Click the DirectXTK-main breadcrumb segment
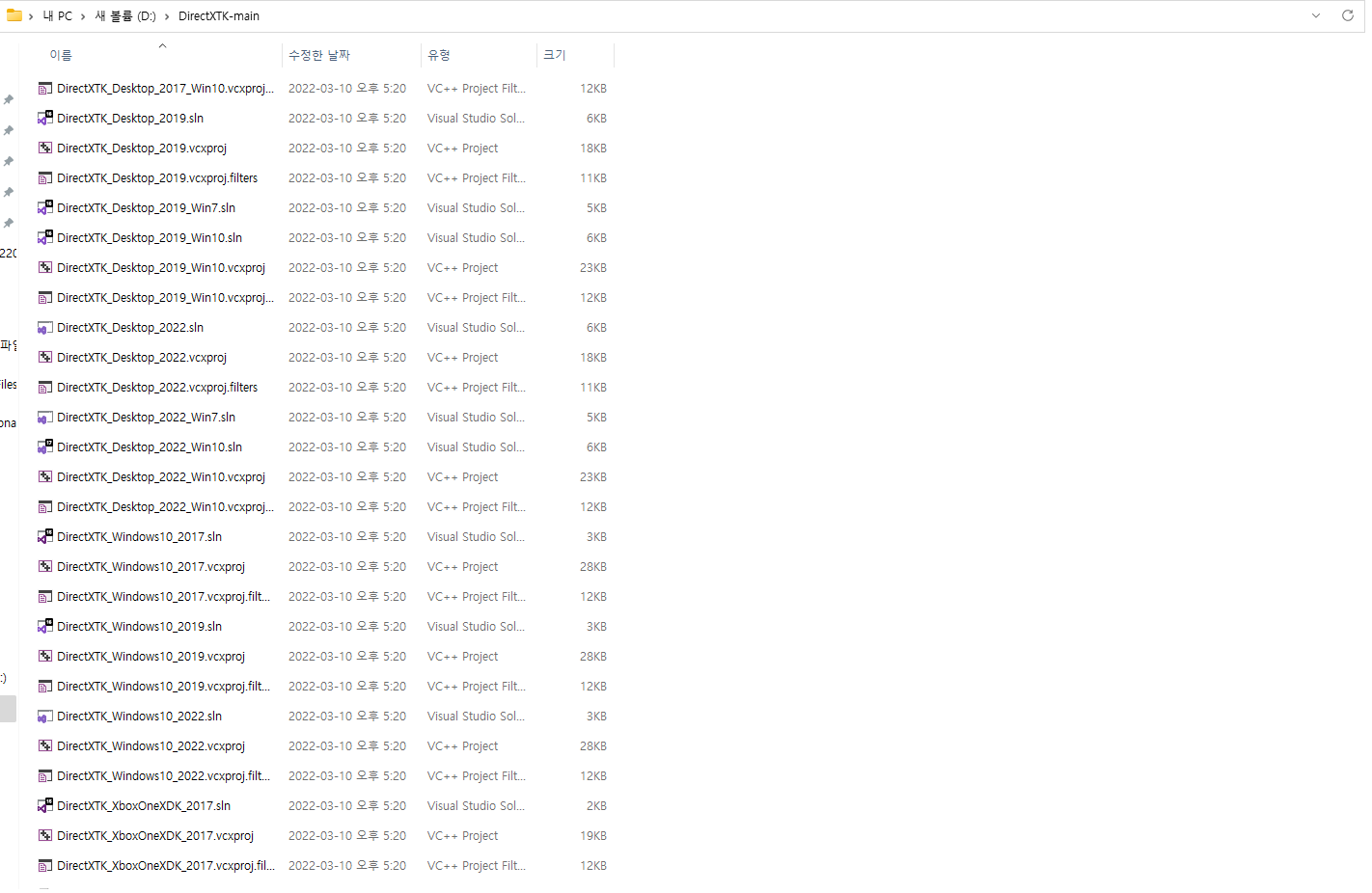 219,16
